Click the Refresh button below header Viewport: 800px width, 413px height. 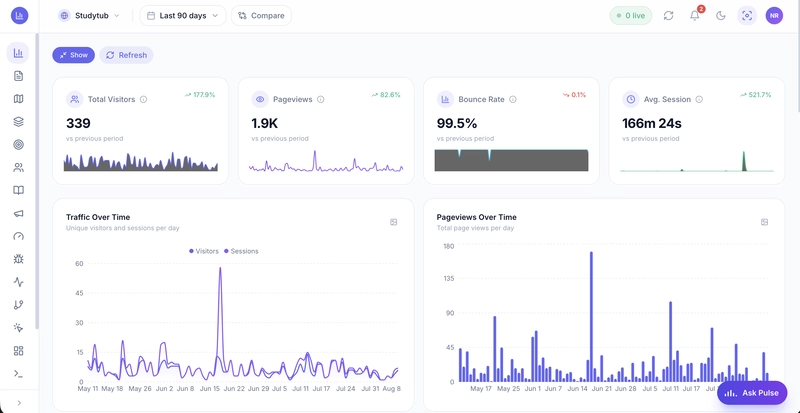(x=126, y=55)
